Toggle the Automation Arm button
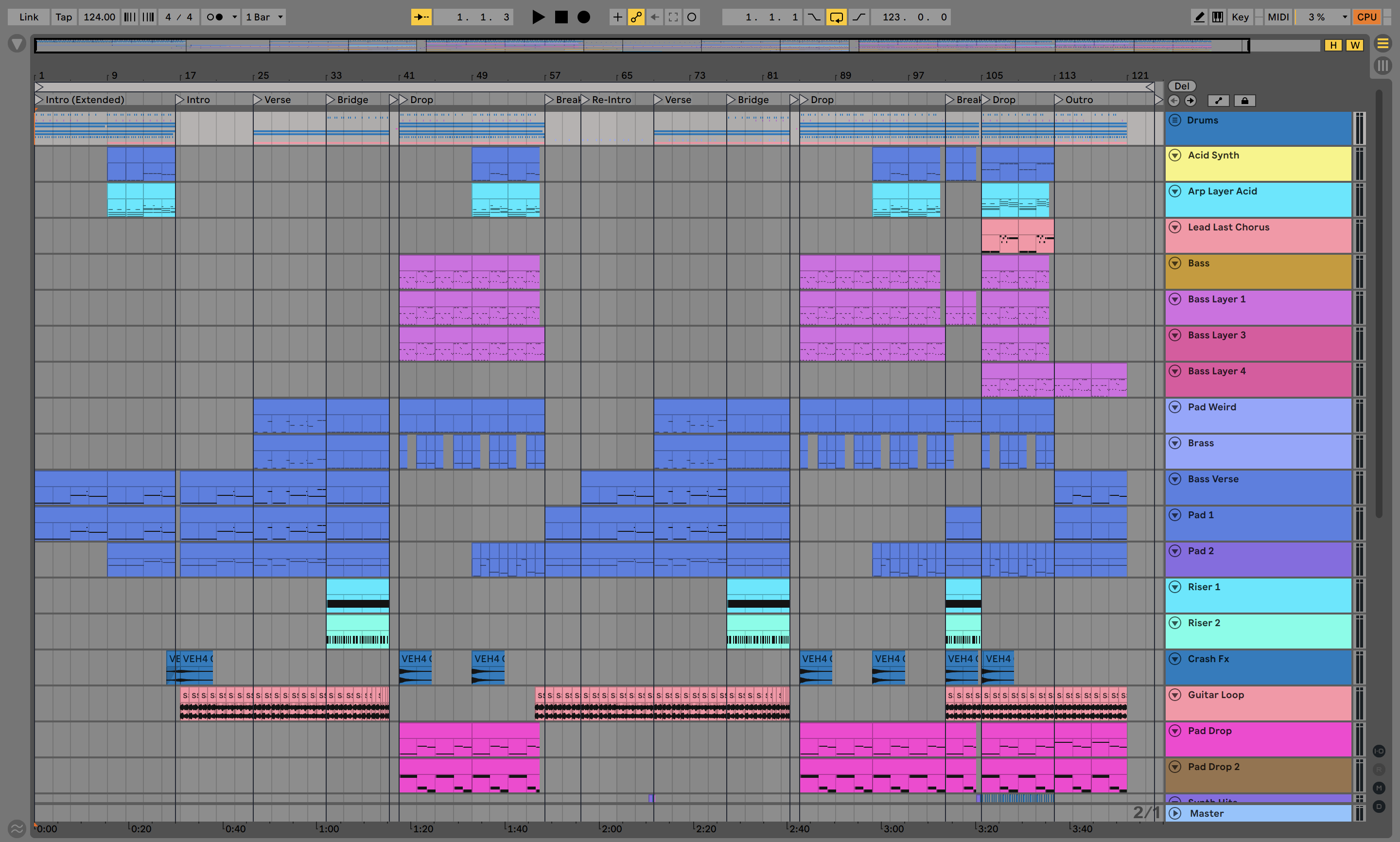This screenshot has height=842, width=1400. pos(636,17)
